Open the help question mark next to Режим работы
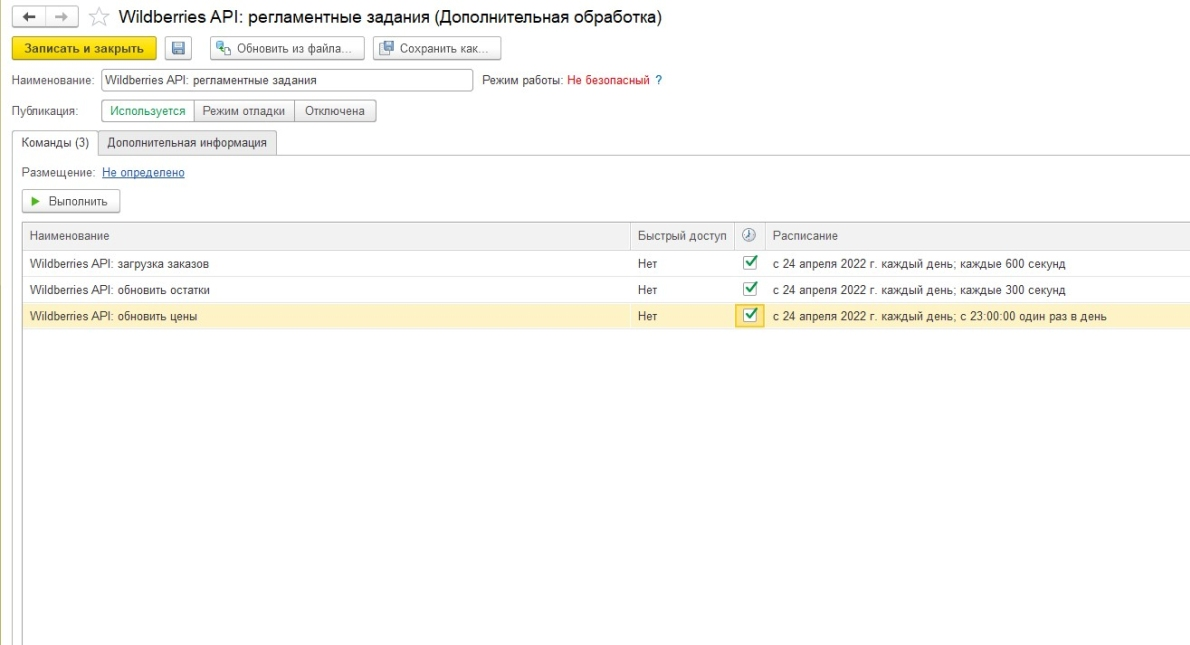This screenshot has height=645, width=1190. (x=659, y=80)
